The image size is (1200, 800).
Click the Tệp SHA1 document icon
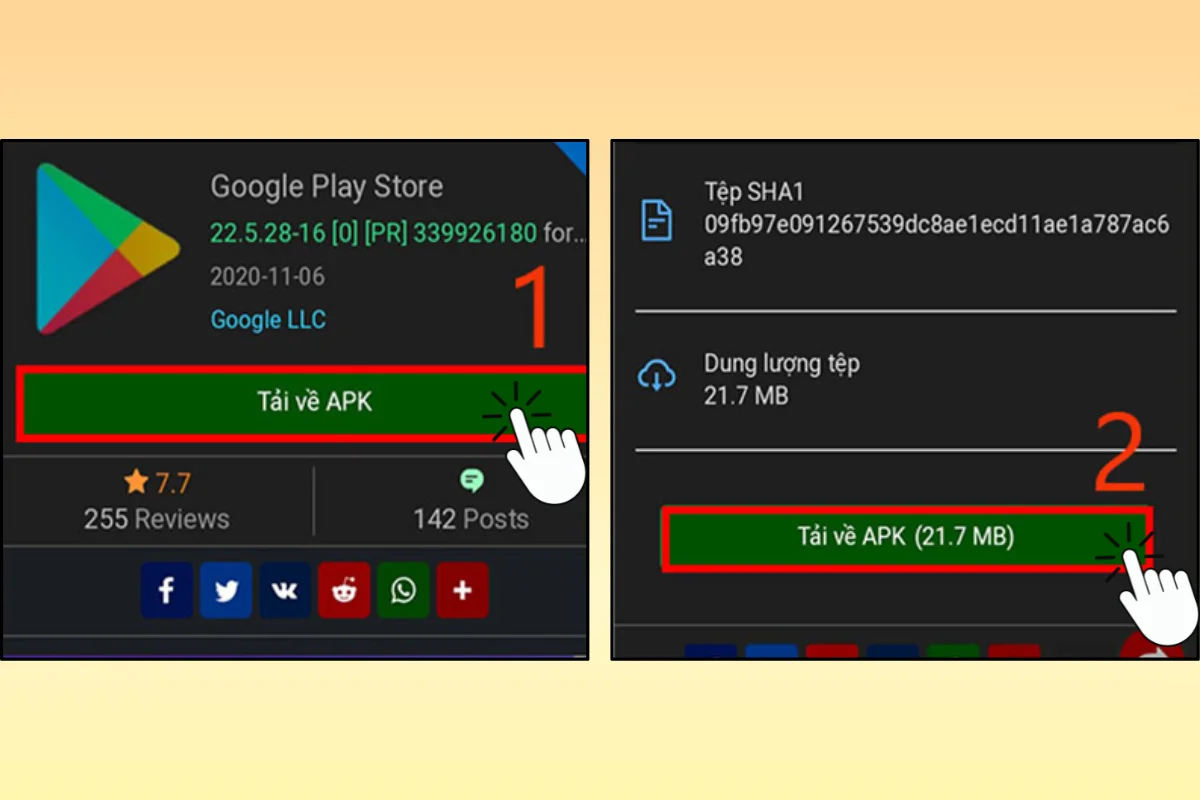click(x=656, y=220)
